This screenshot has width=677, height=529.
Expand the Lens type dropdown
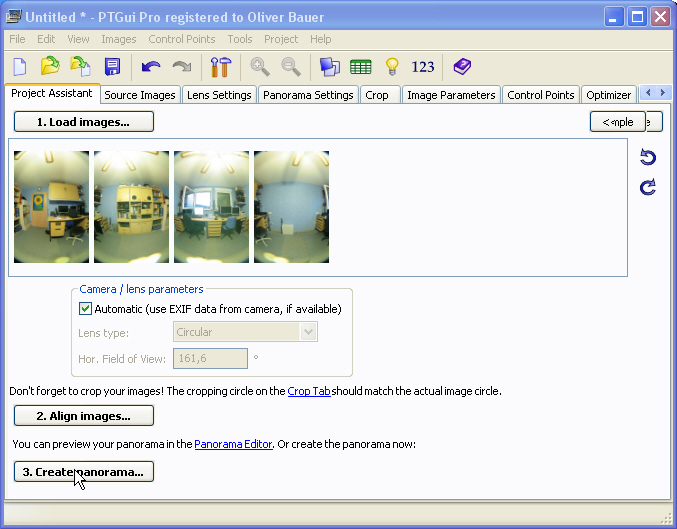(x=308, y=332)
